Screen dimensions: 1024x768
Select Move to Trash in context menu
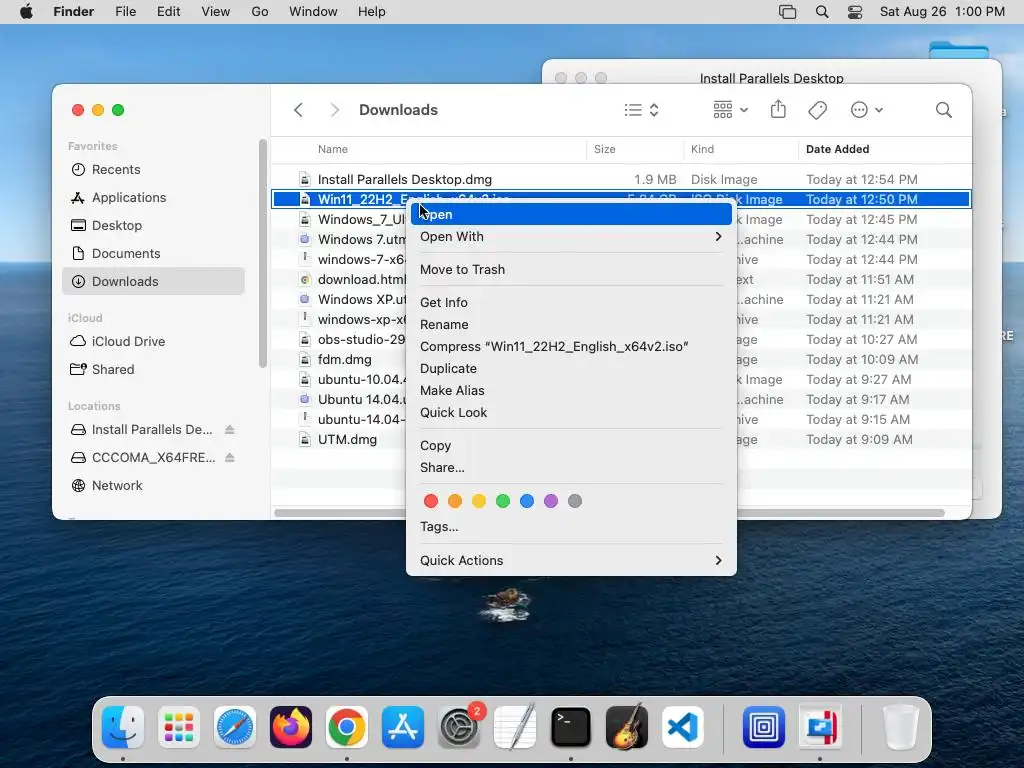point(571,269)
